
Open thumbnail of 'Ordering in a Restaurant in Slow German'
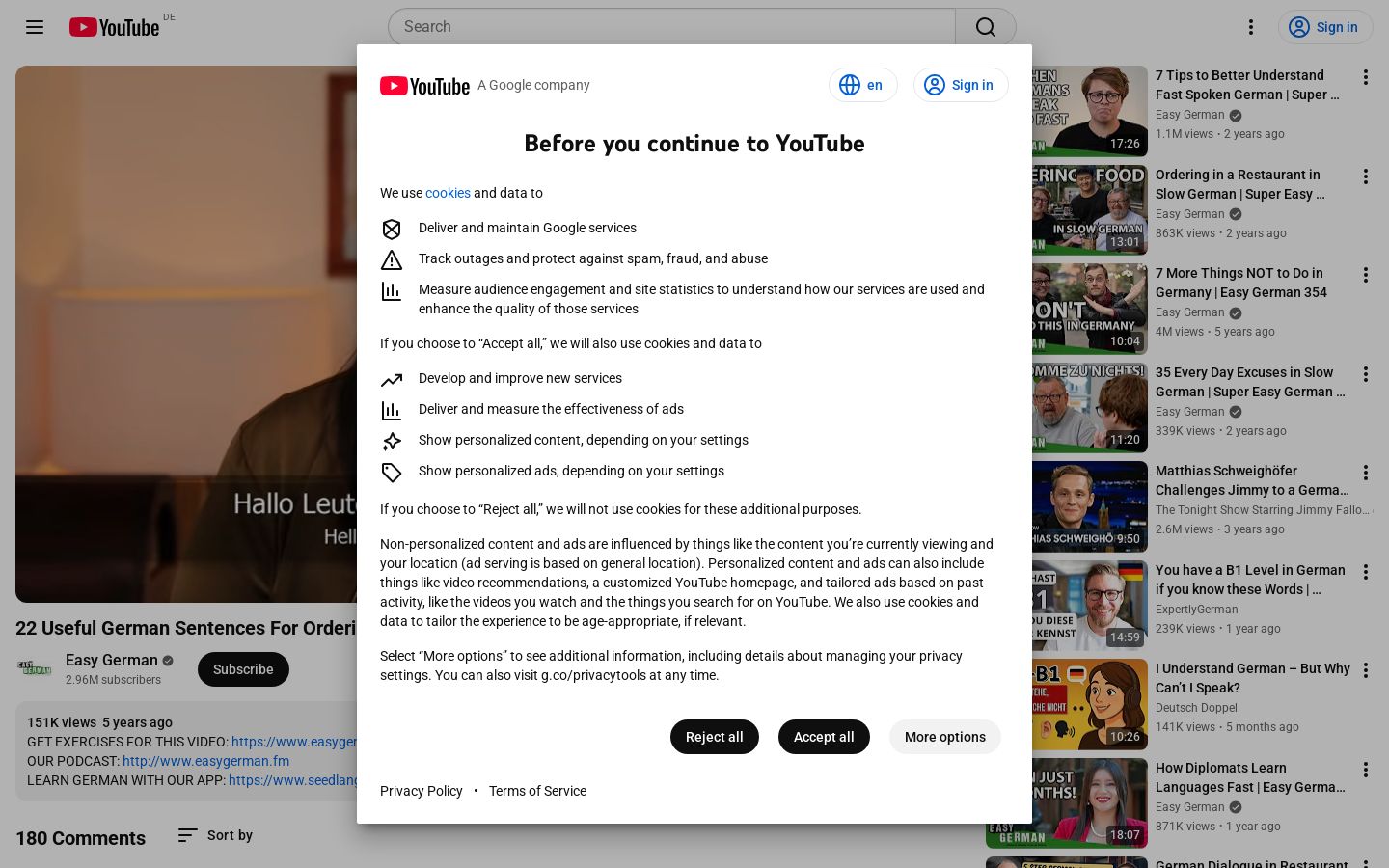1090,209
